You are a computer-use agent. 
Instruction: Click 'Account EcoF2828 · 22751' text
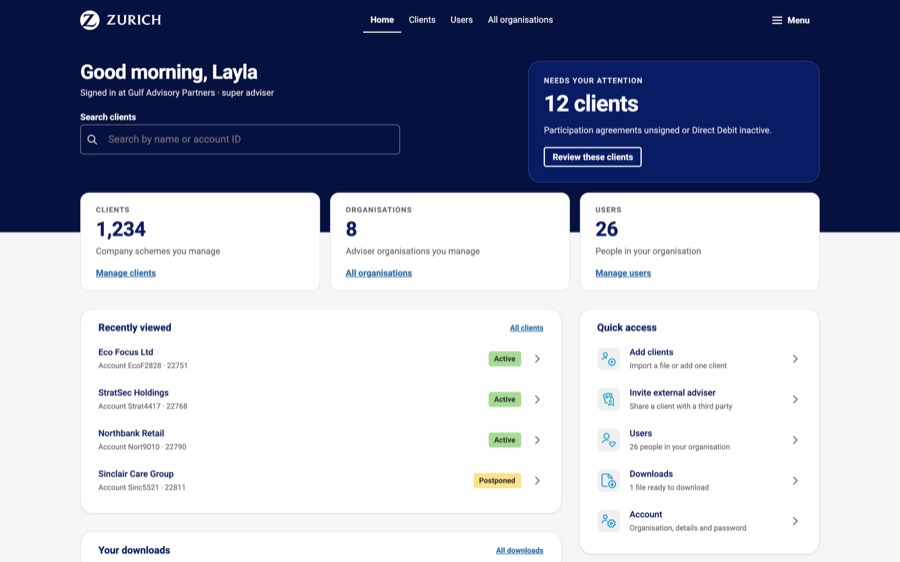(143, 366)
